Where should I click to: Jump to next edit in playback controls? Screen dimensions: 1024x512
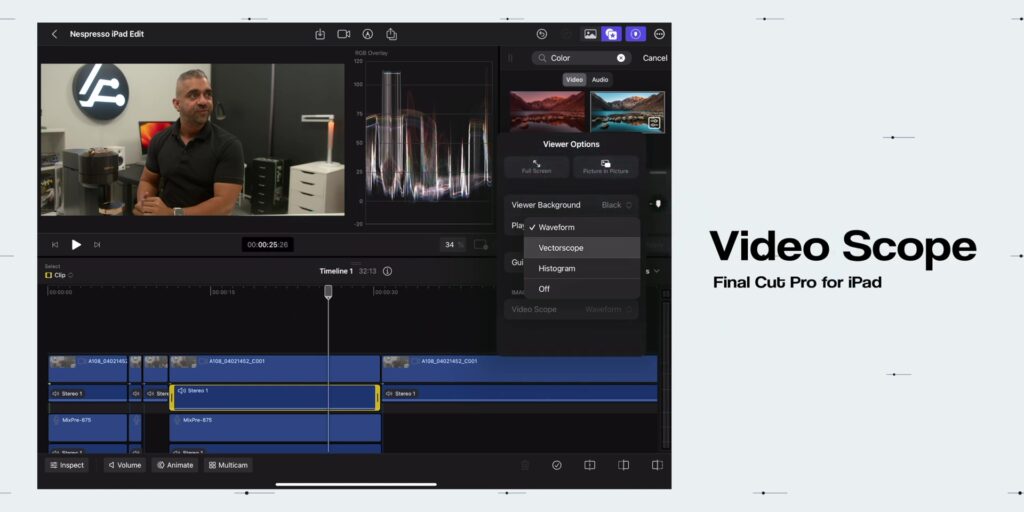97,245
